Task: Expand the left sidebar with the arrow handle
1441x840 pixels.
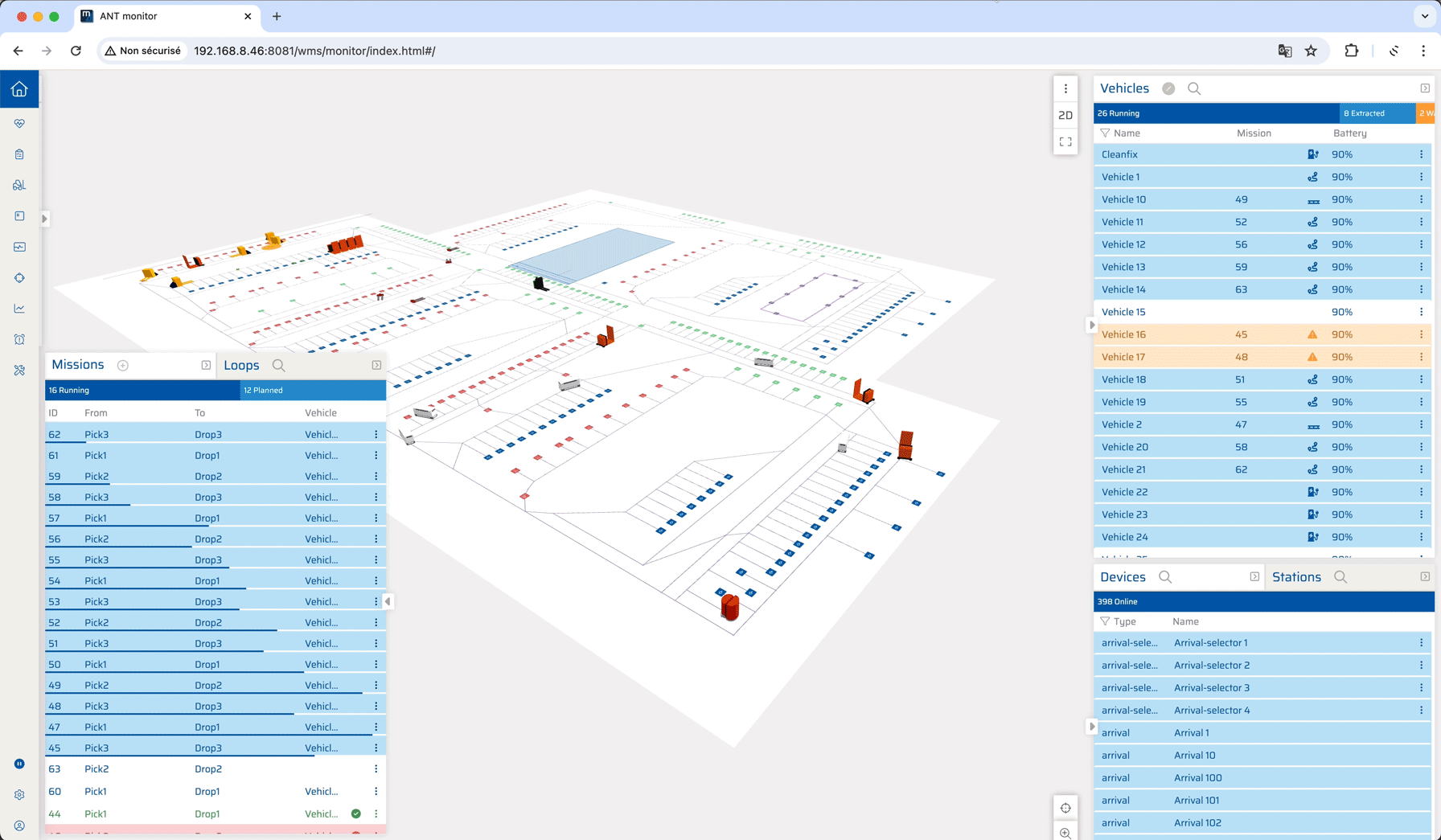Action: (x=44, y=219)
